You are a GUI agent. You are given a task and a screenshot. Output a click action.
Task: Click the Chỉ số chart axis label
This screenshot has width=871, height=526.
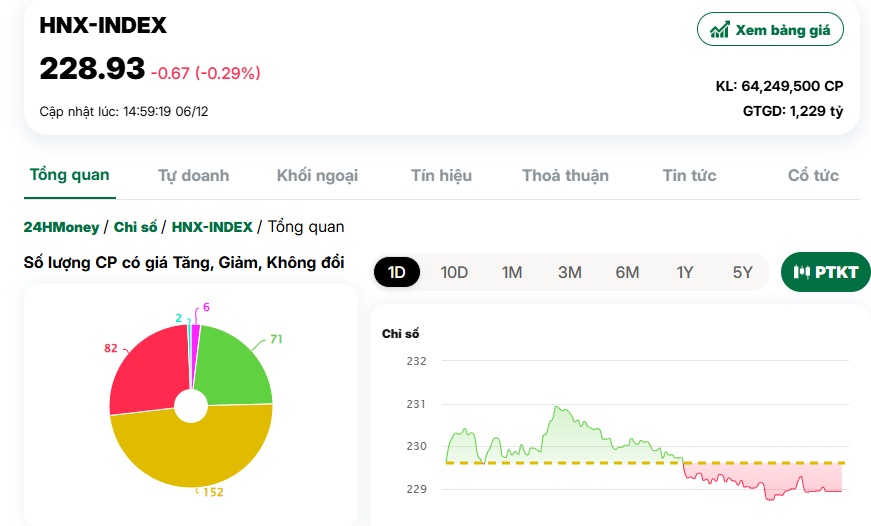click(401, 334)
